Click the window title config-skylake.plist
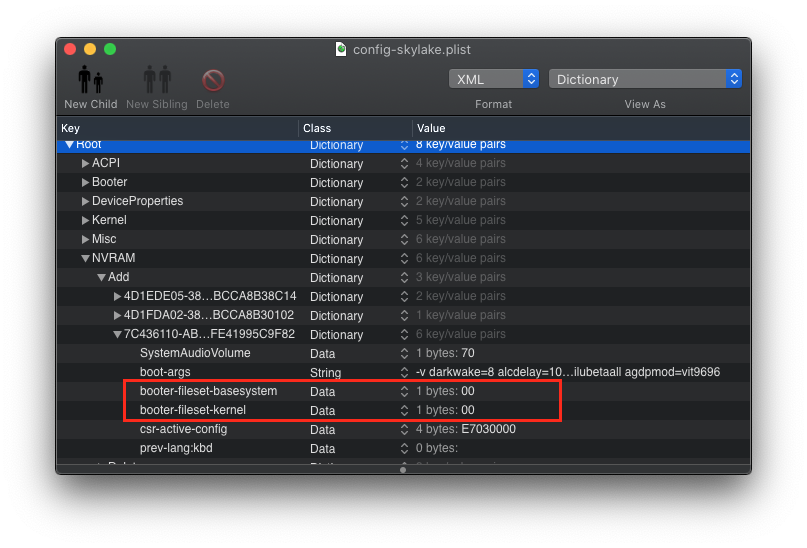807x548 pixels. [x=412, y=49]
